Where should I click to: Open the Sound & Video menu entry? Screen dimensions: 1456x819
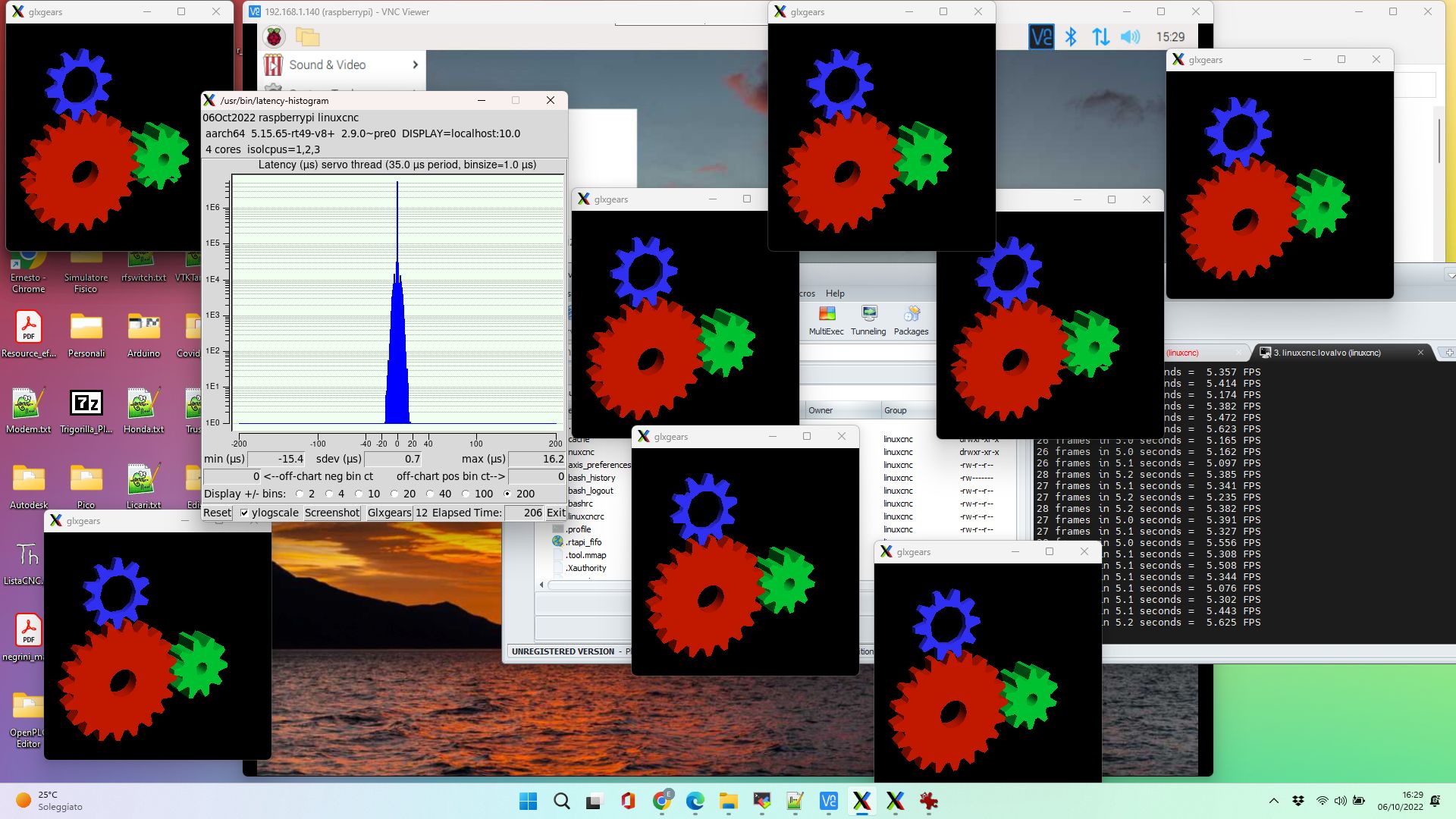point(342,64)
